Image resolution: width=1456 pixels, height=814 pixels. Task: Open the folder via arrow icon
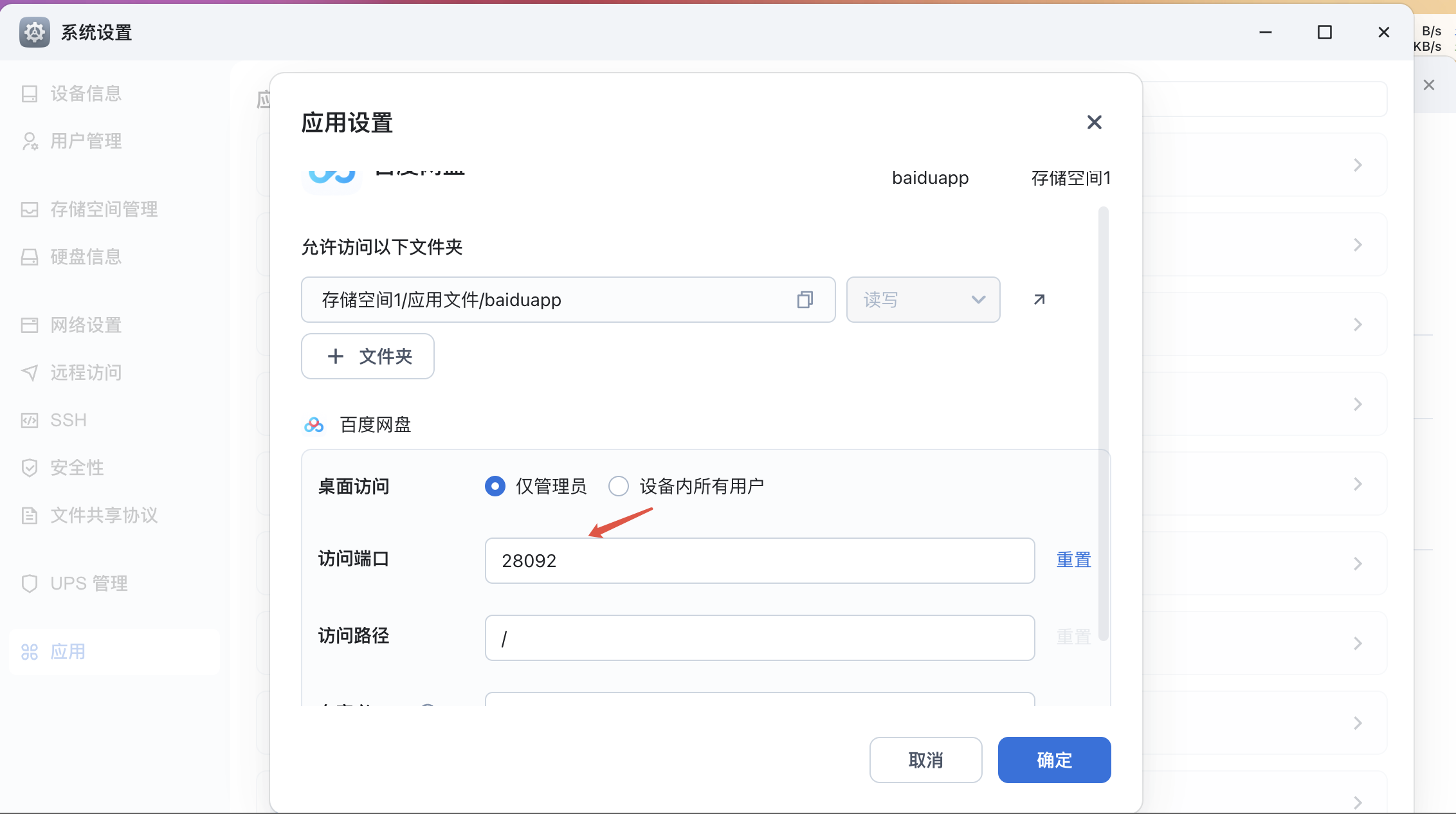click(x=1039, y=300)
